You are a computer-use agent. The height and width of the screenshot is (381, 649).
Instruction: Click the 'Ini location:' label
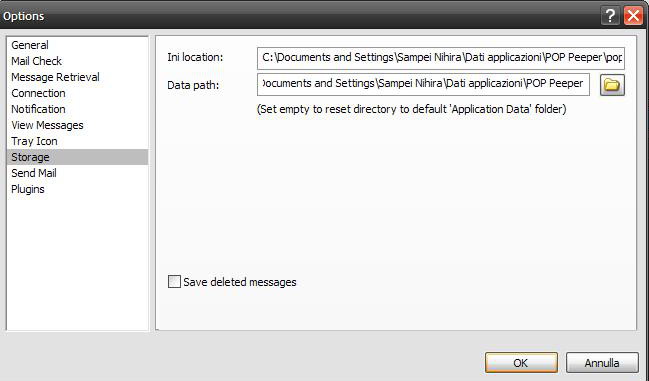coord(195,57)
